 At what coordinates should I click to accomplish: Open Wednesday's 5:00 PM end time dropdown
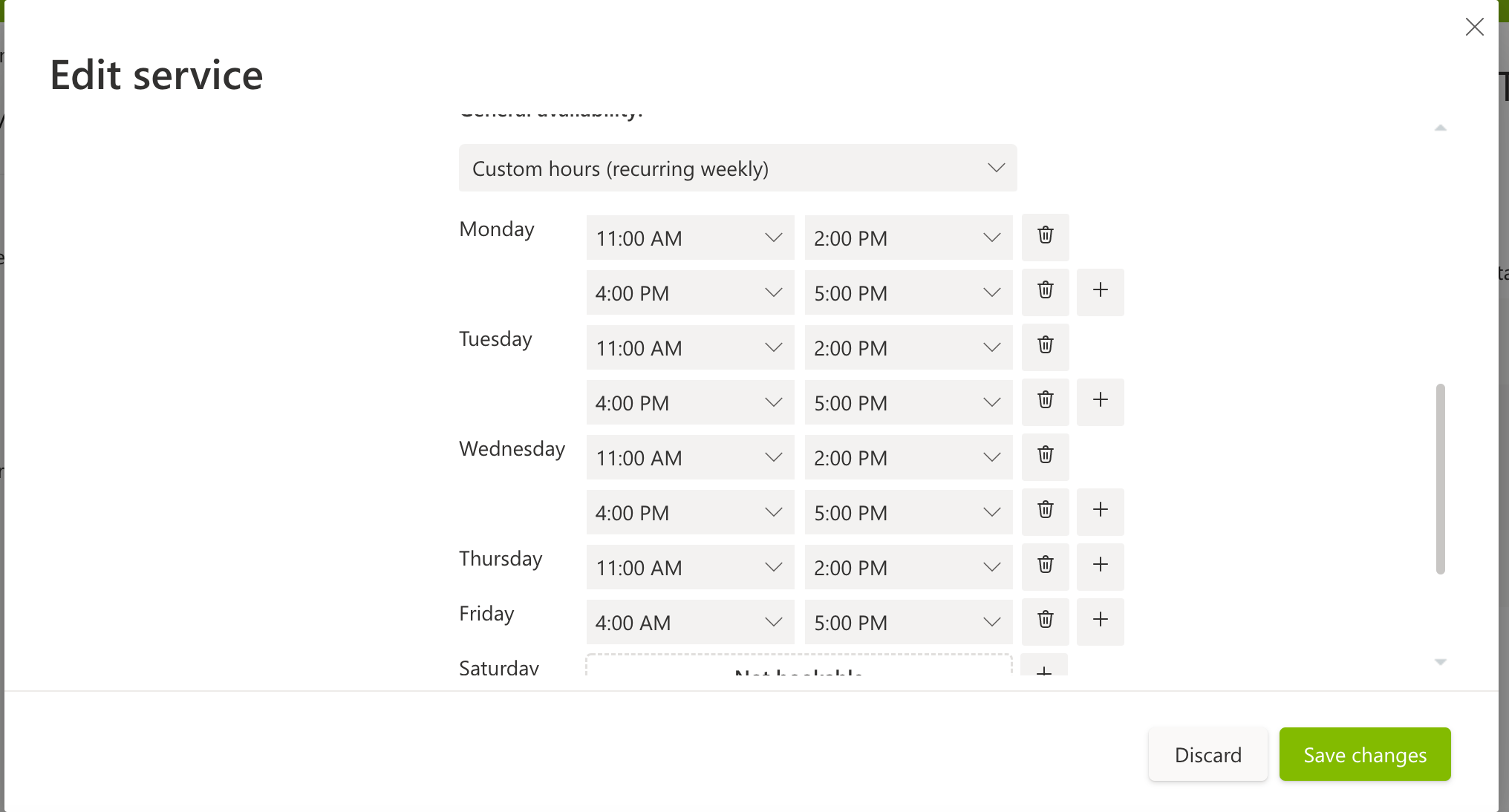(907, 513)
